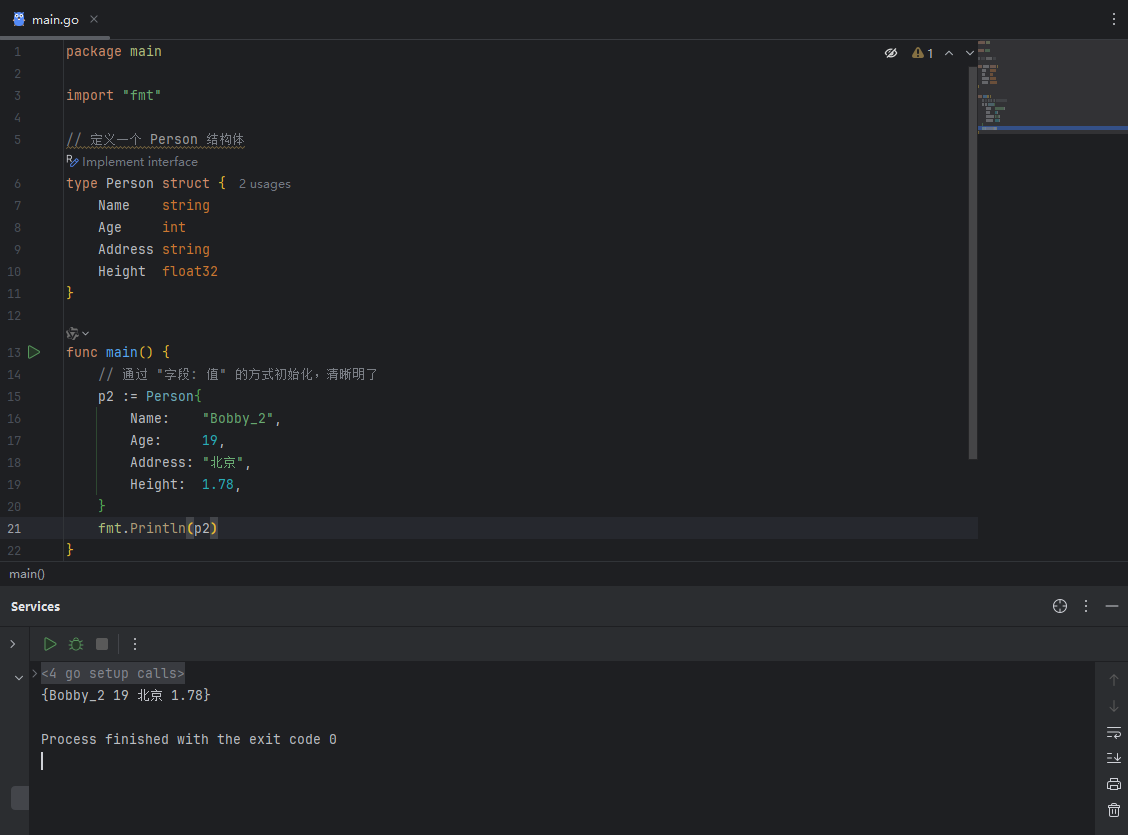Image resolution: width=1128 pixels, height=835 pixels.
Task: Click the 2 usages inlay hint
Action: tap(265, 184)
